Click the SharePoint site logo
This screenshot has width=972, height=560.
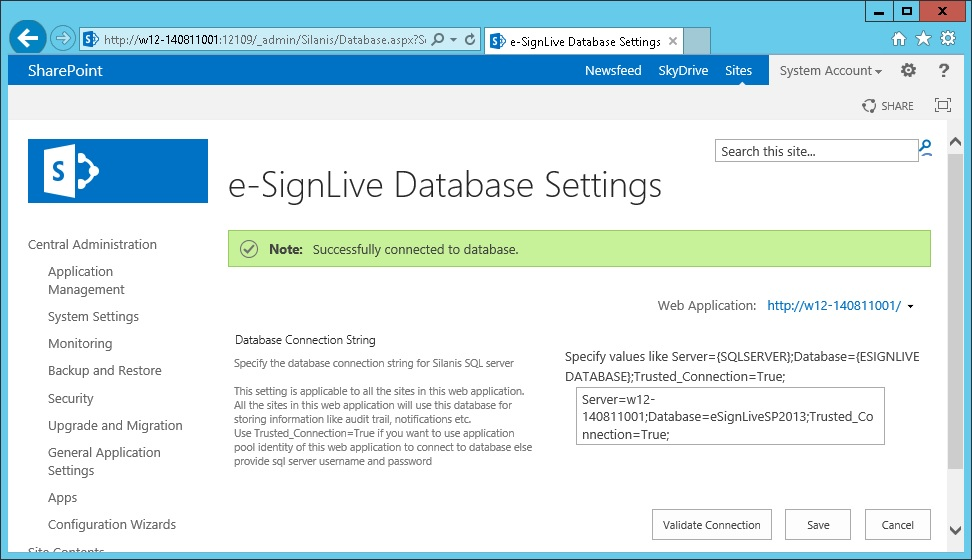point(118,171)
